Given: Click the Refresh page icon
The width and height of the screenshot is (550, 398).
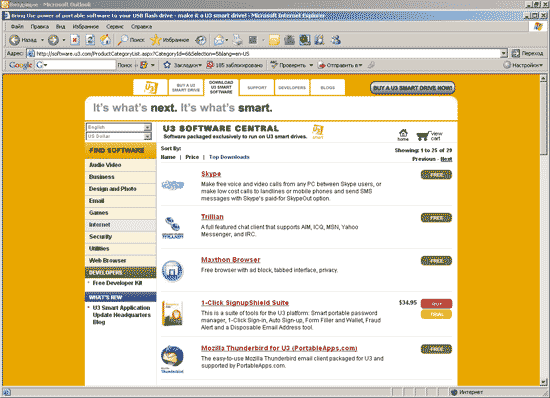Looking at the screenshot, I should (90, 40).
